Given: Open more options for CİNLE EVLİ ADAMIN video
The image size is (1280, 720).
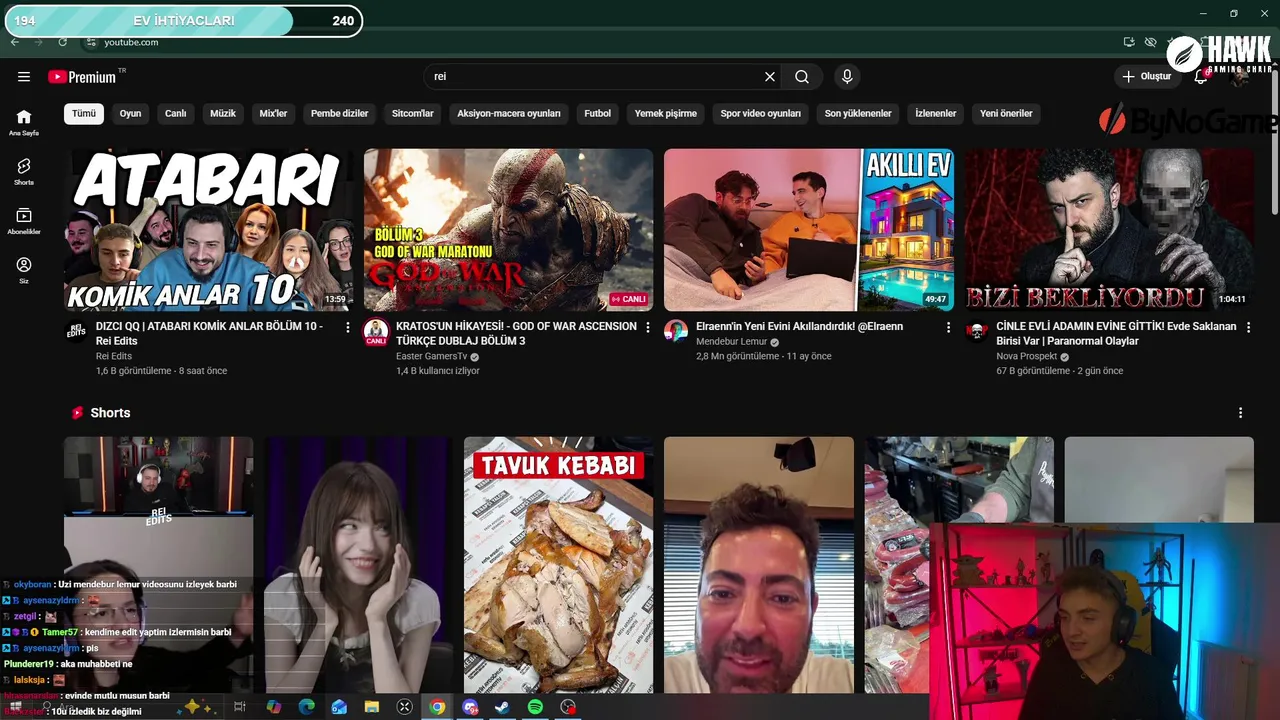Looking at the screenshot, I should pos(1248,327).
